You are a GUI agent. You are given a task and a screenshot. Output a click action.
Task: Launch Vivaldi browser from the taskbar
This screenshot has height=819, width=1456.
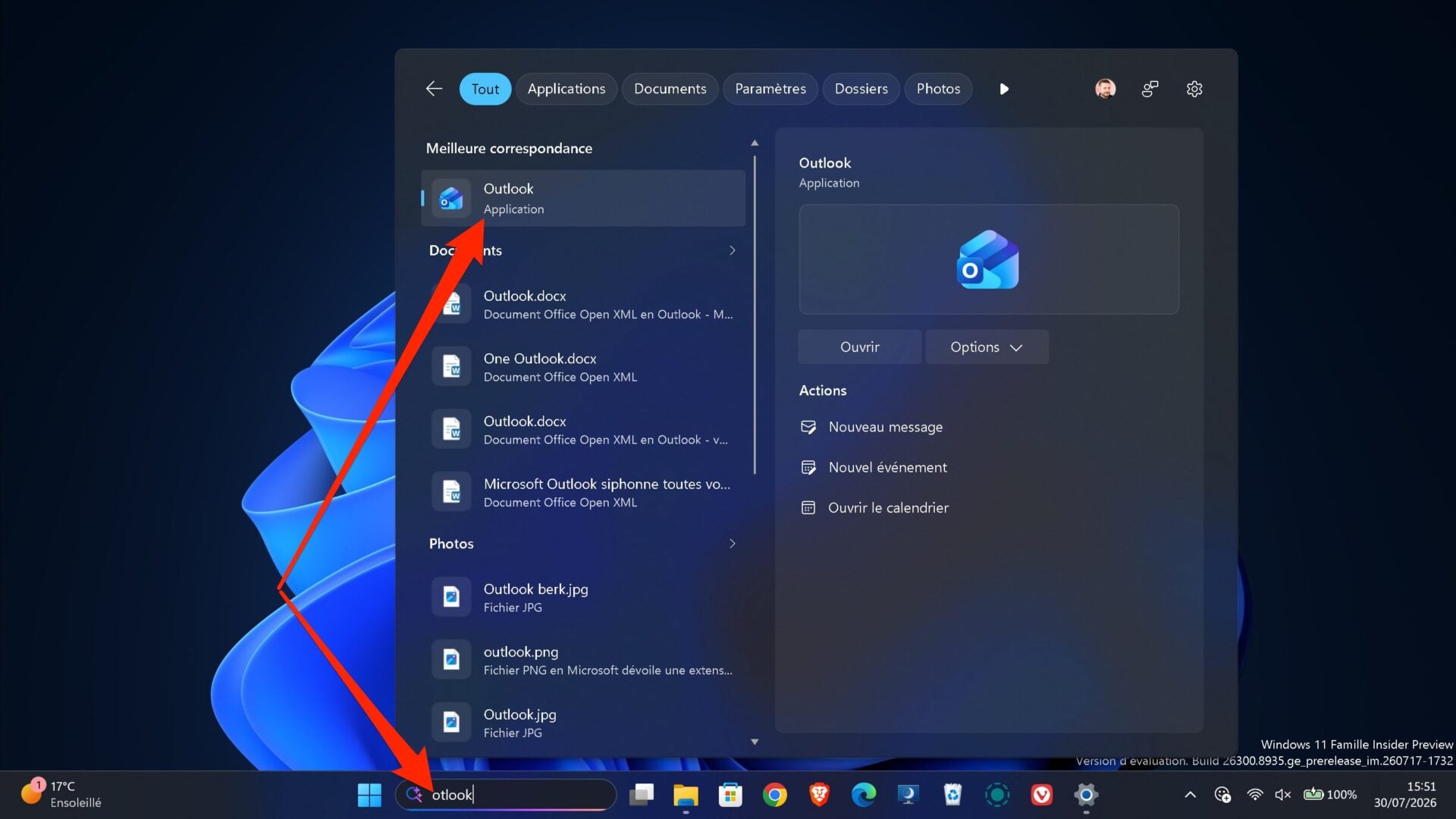(1041, 794)
